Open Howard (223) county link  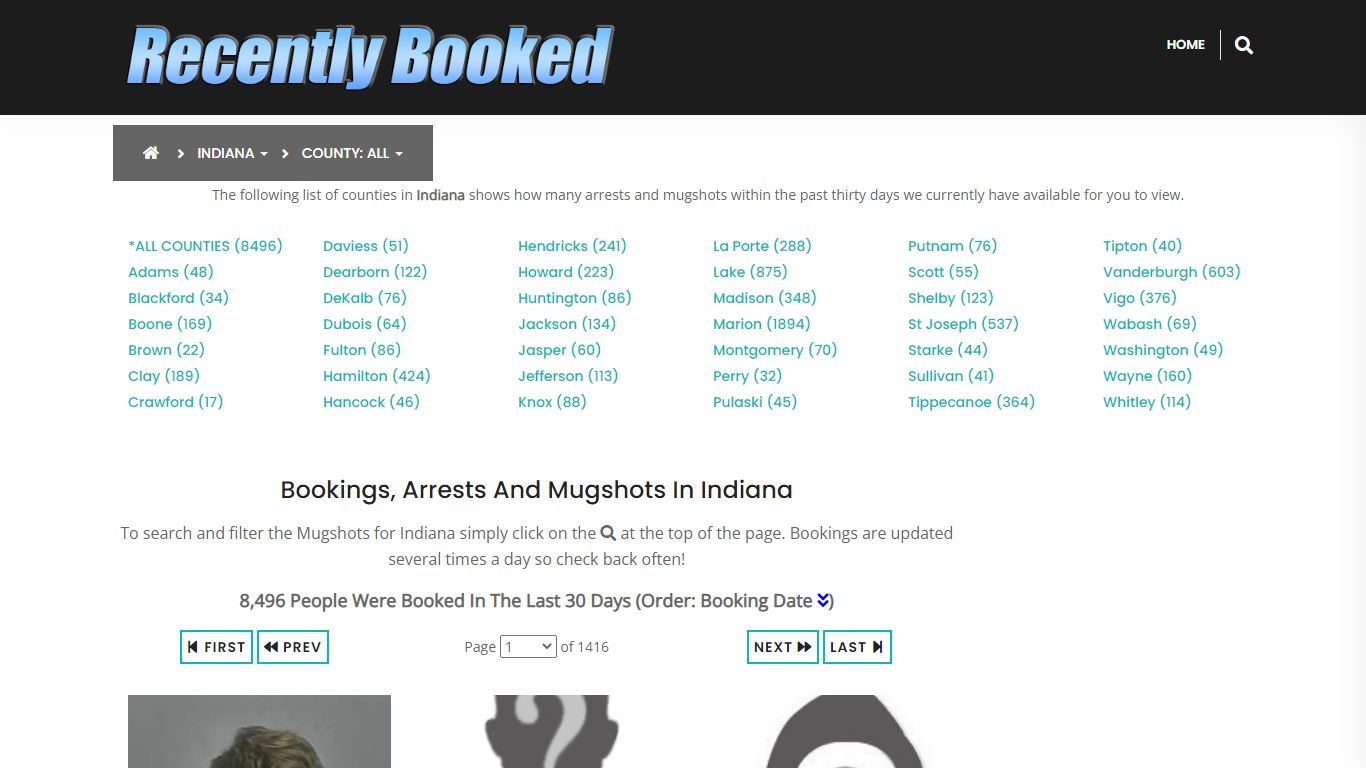(566, 272)
